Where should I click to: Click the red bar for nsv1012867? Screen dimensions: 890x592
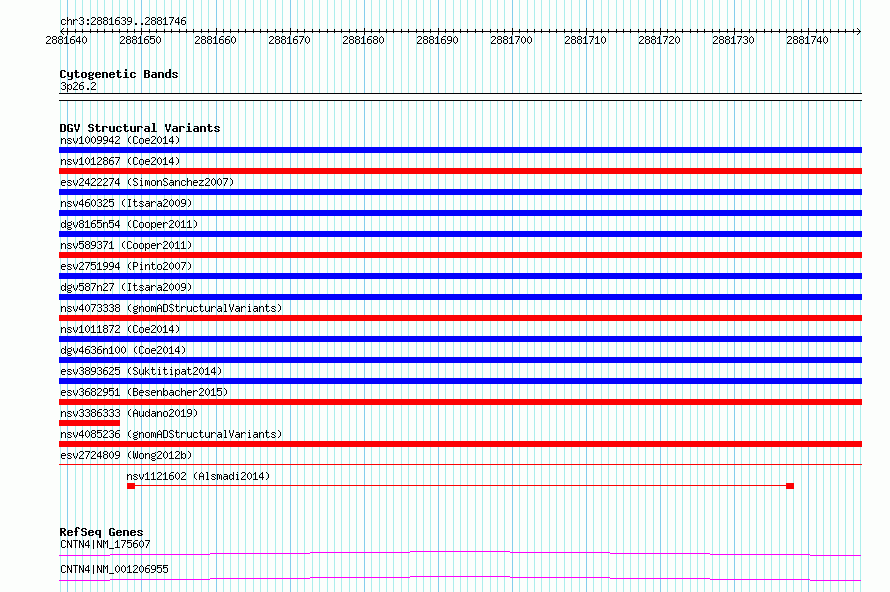(x=460, y=171)
